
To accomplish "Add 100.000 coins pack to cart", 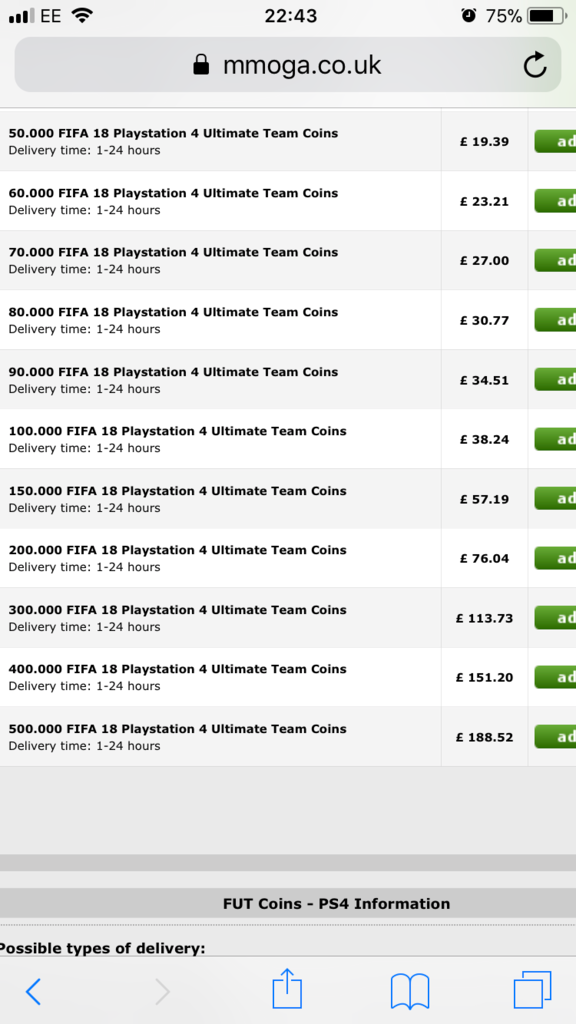I will [x=555, y=439].
